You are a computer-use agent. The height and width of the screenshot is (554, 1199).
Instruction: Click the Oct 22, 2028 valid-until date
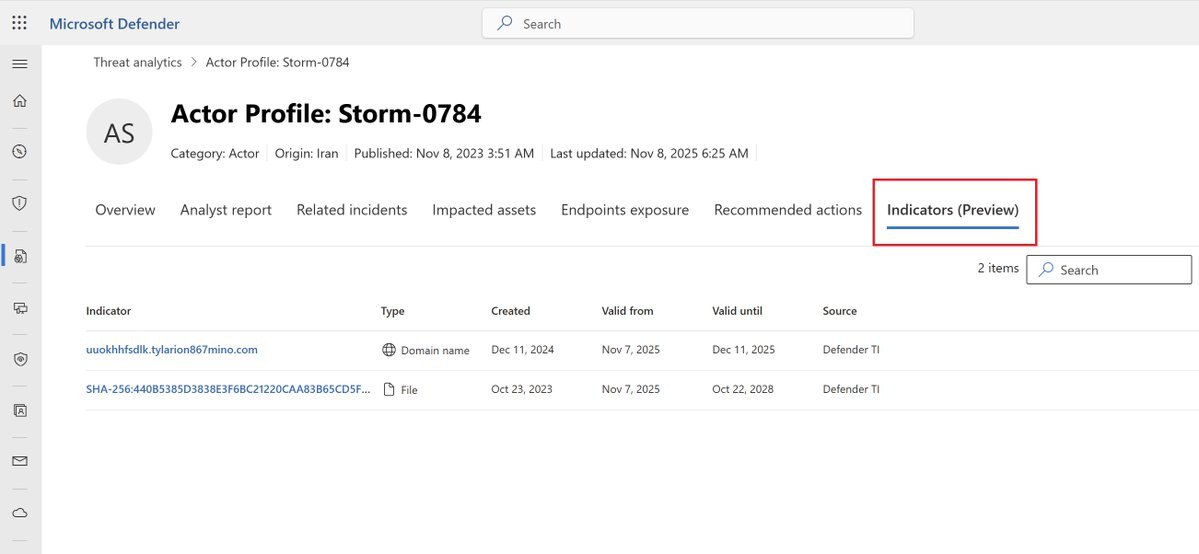point(742,389)
